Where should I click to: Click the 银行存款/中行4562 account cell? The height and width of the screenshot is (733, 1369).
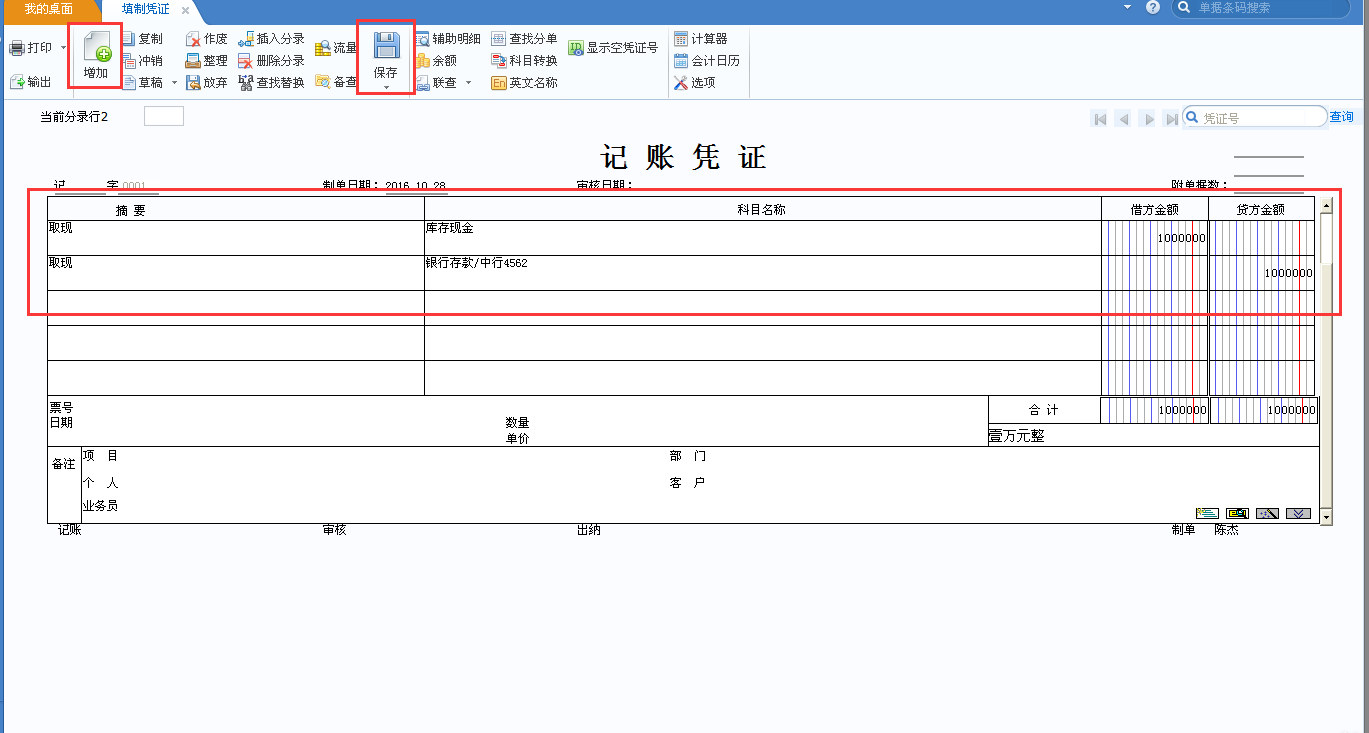coord(763,273)
